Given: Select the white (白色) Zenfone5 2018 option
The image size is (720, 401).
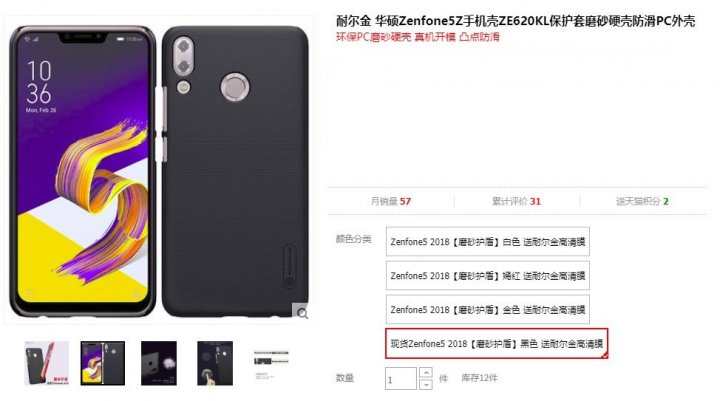Looking at the screenshot, I should click(x=488, y=242).
